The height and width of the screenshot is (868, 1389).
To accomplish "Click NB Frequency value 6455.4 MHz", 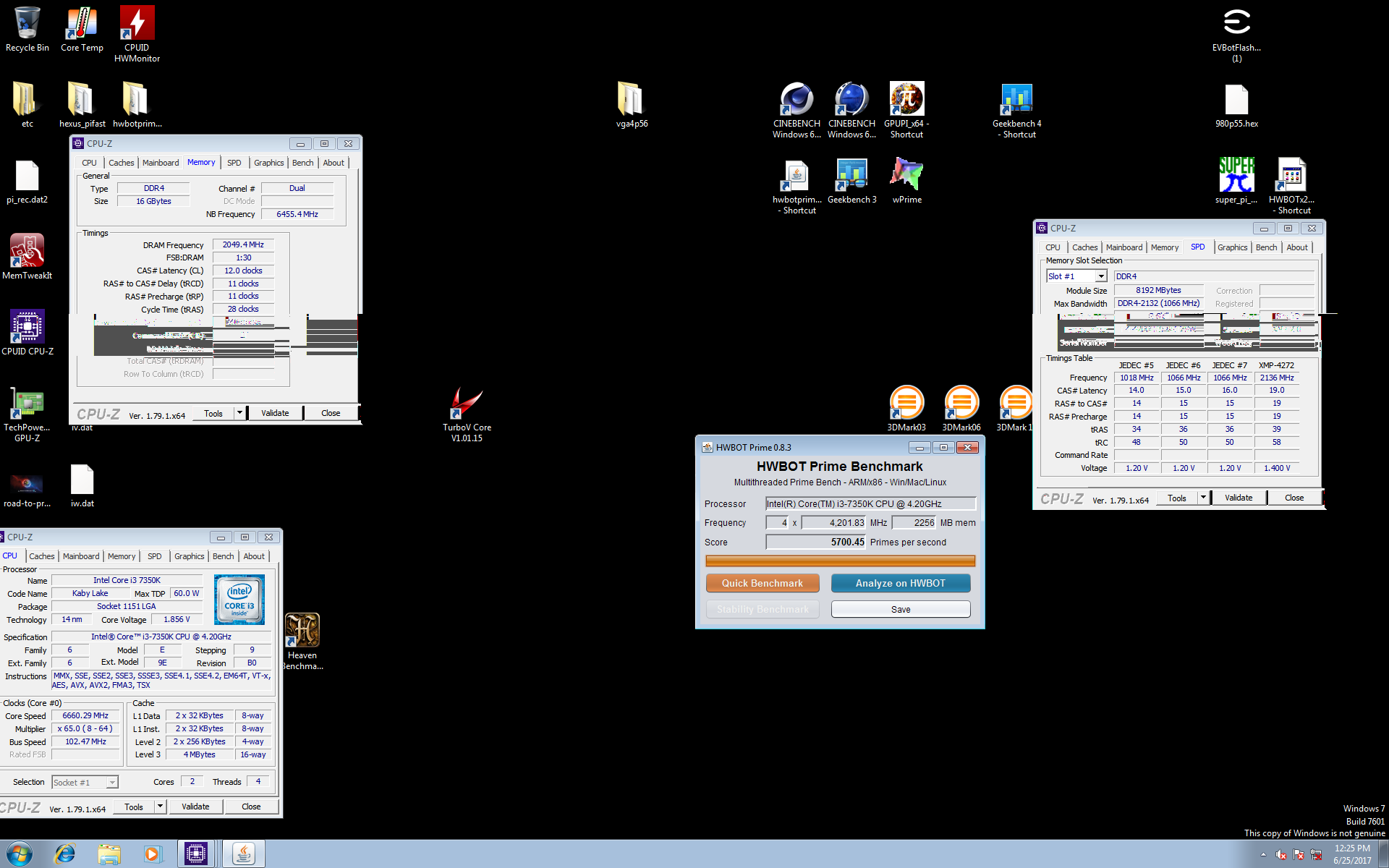I will click(297, 214).
